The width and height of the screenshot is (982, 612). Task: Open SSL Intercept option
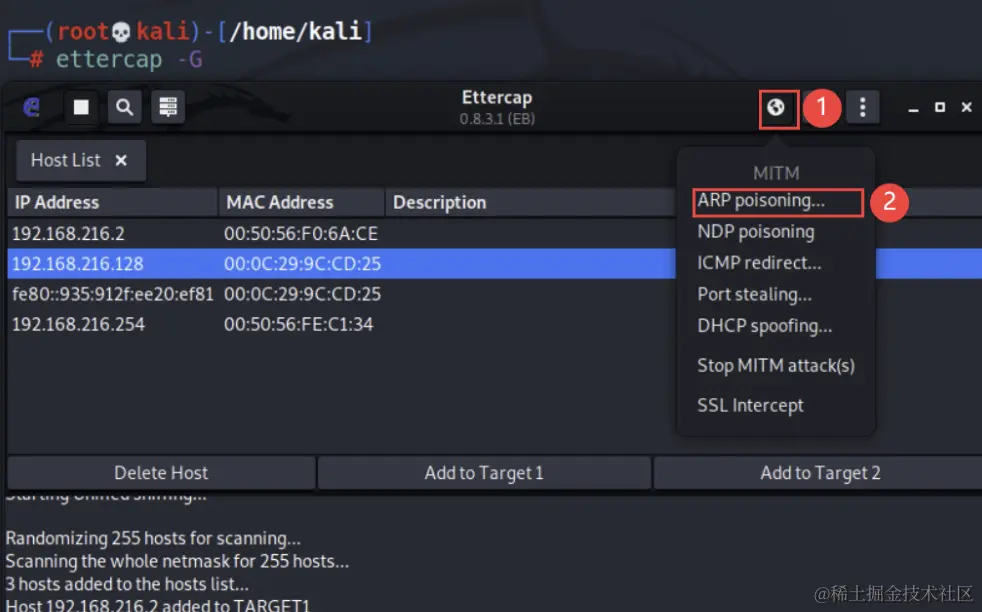(x=750, y=405)
